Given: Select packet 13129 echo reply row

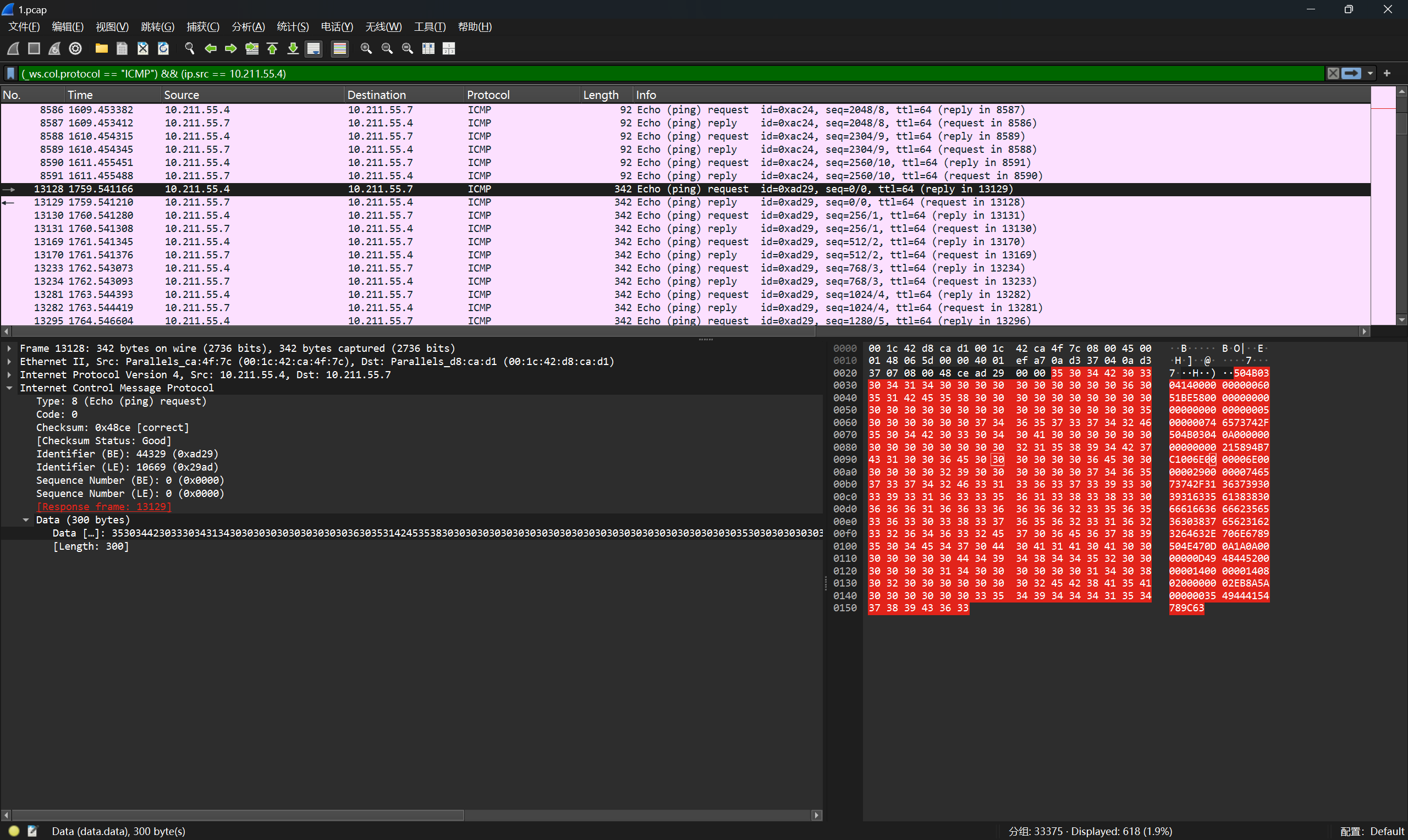Looking at the screenshot, I should [x=685, y=203].
